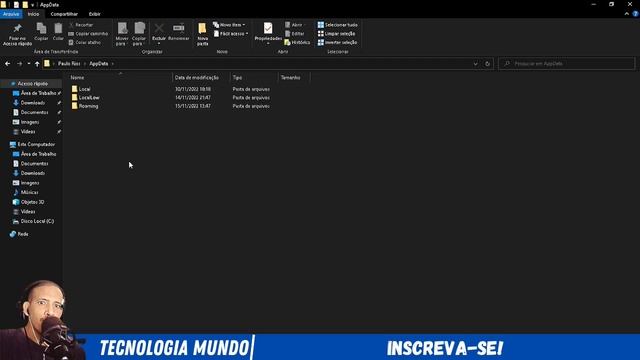Switch to the Compartilhar ribbon tab
640x360 pixels.
[64, 14]
